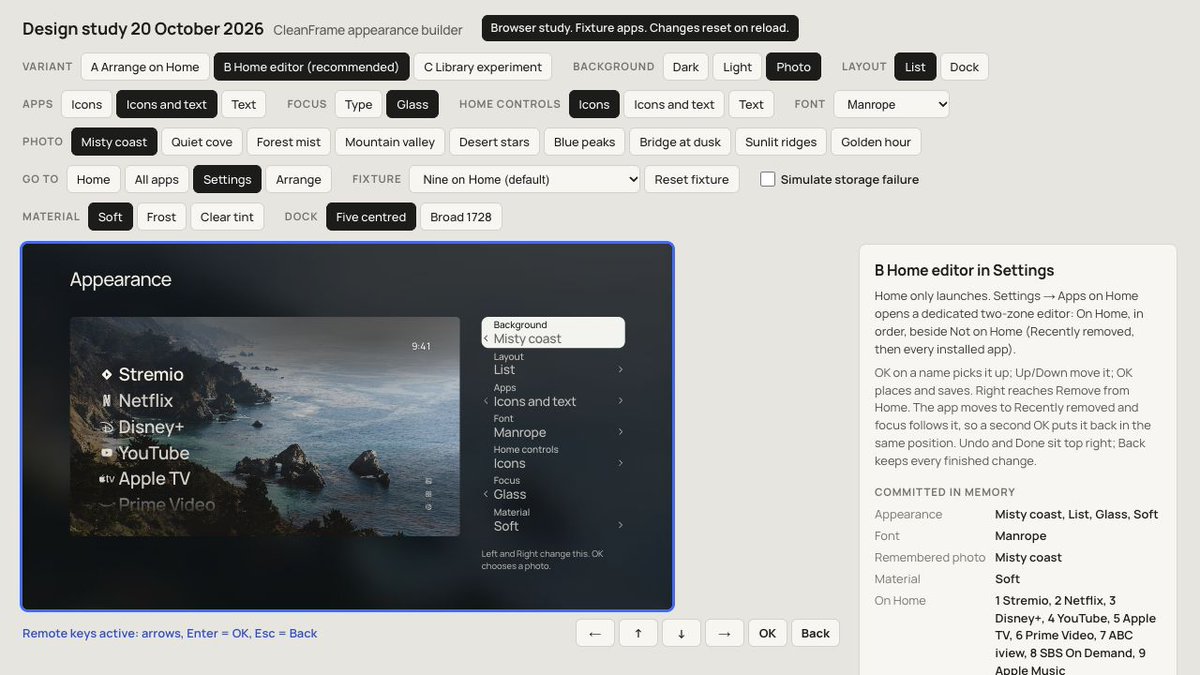Open the Font dropdown showing Manrope
The image size is (1200, 675).
point(893,104)
